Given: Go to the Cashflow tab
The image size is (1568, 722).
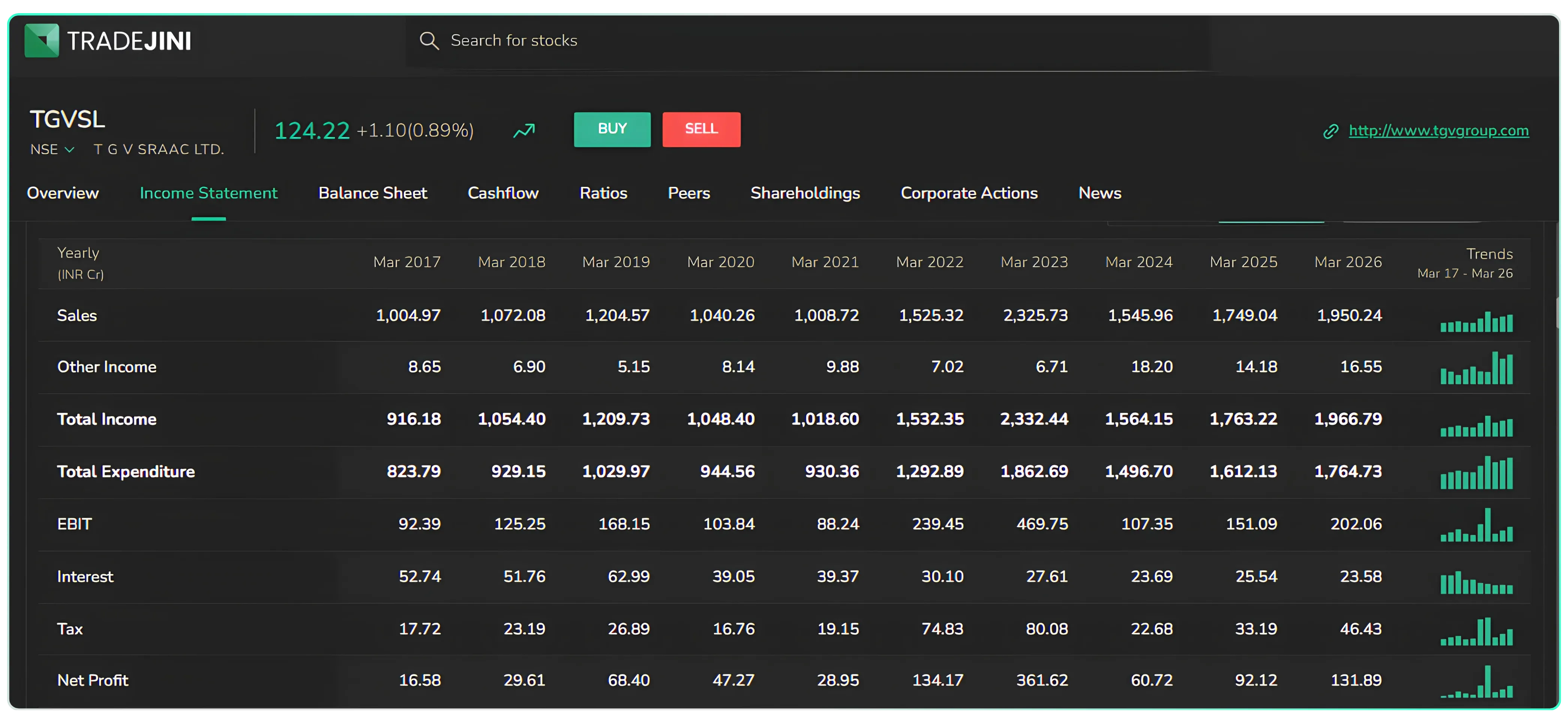Looking at the screenshot, I should coord(503,193).
